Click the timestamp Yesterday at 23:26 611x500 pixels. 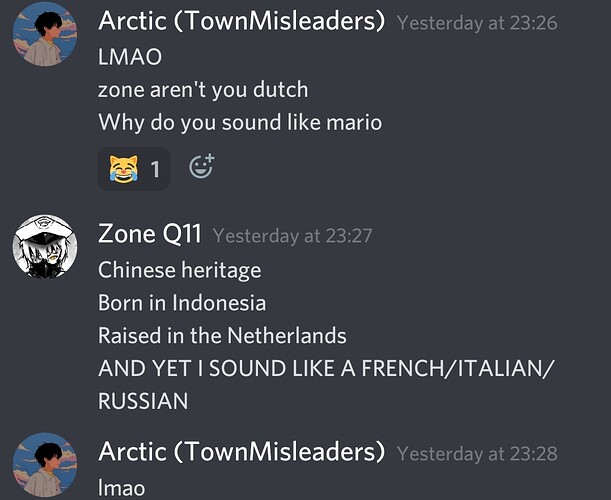point(477,23)
